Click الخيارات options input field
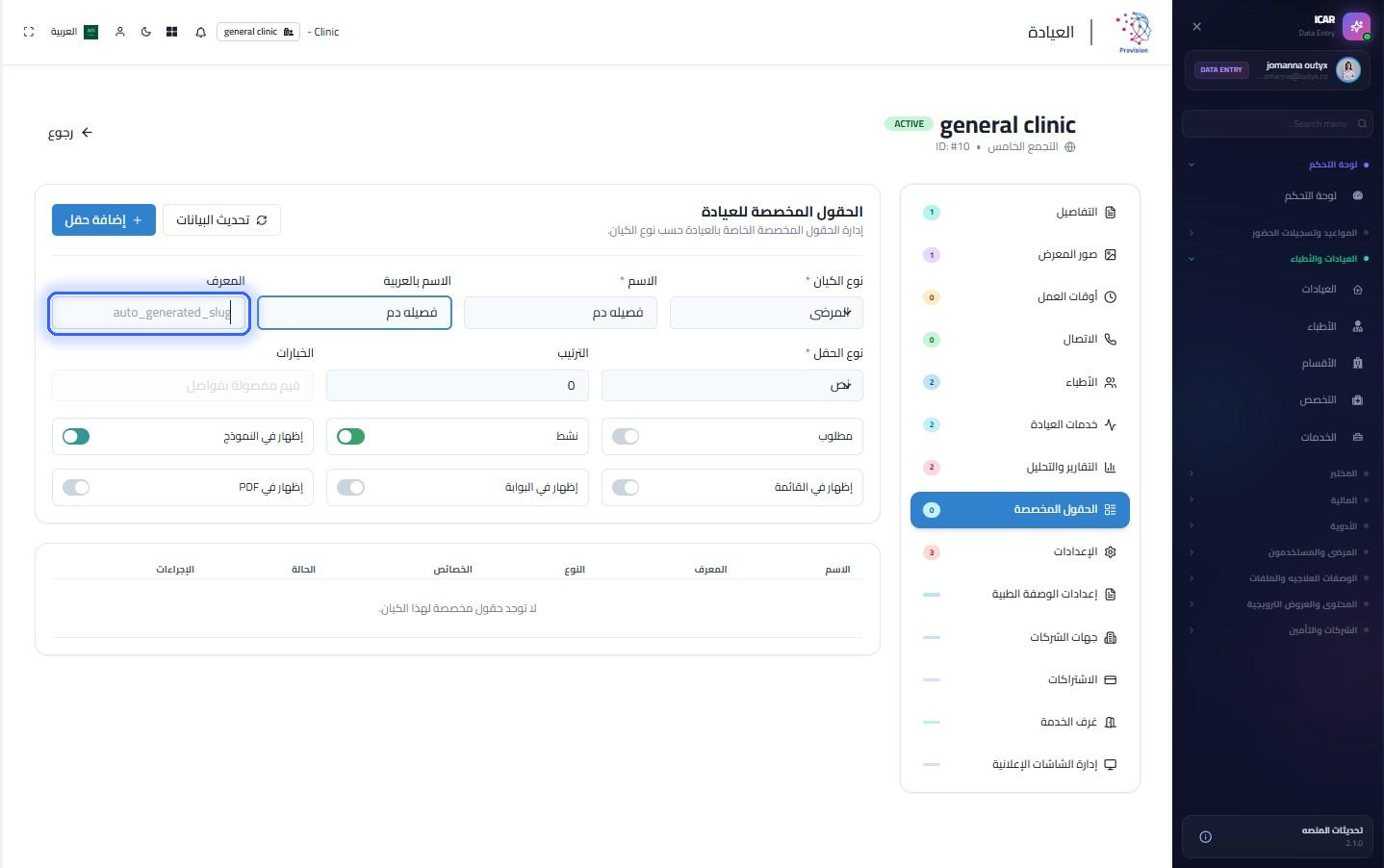Screen dimensions: 1384x868 coord(183,386)
